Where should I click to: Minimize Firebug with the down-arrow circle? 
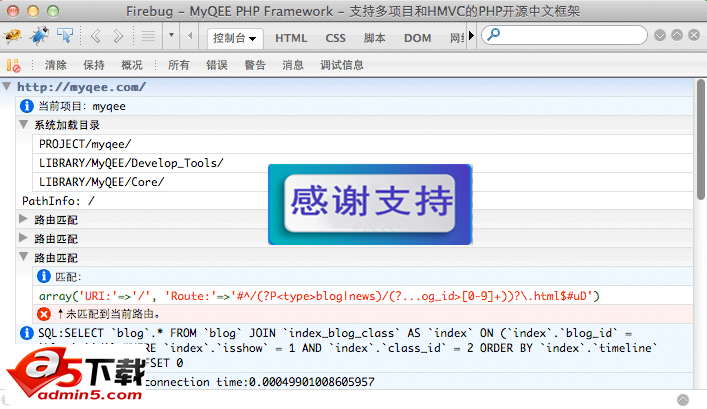point(660,35)
